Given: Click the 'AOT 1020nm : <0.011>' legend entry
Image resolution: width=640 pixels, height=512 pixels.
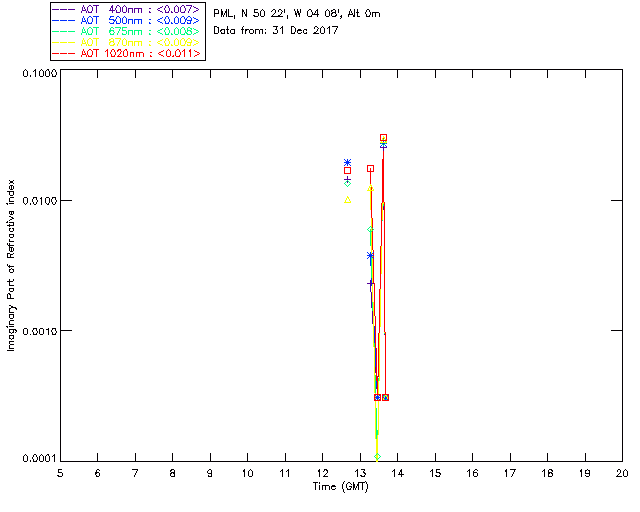Looking at the screenshot, I should tap(127, 53).
